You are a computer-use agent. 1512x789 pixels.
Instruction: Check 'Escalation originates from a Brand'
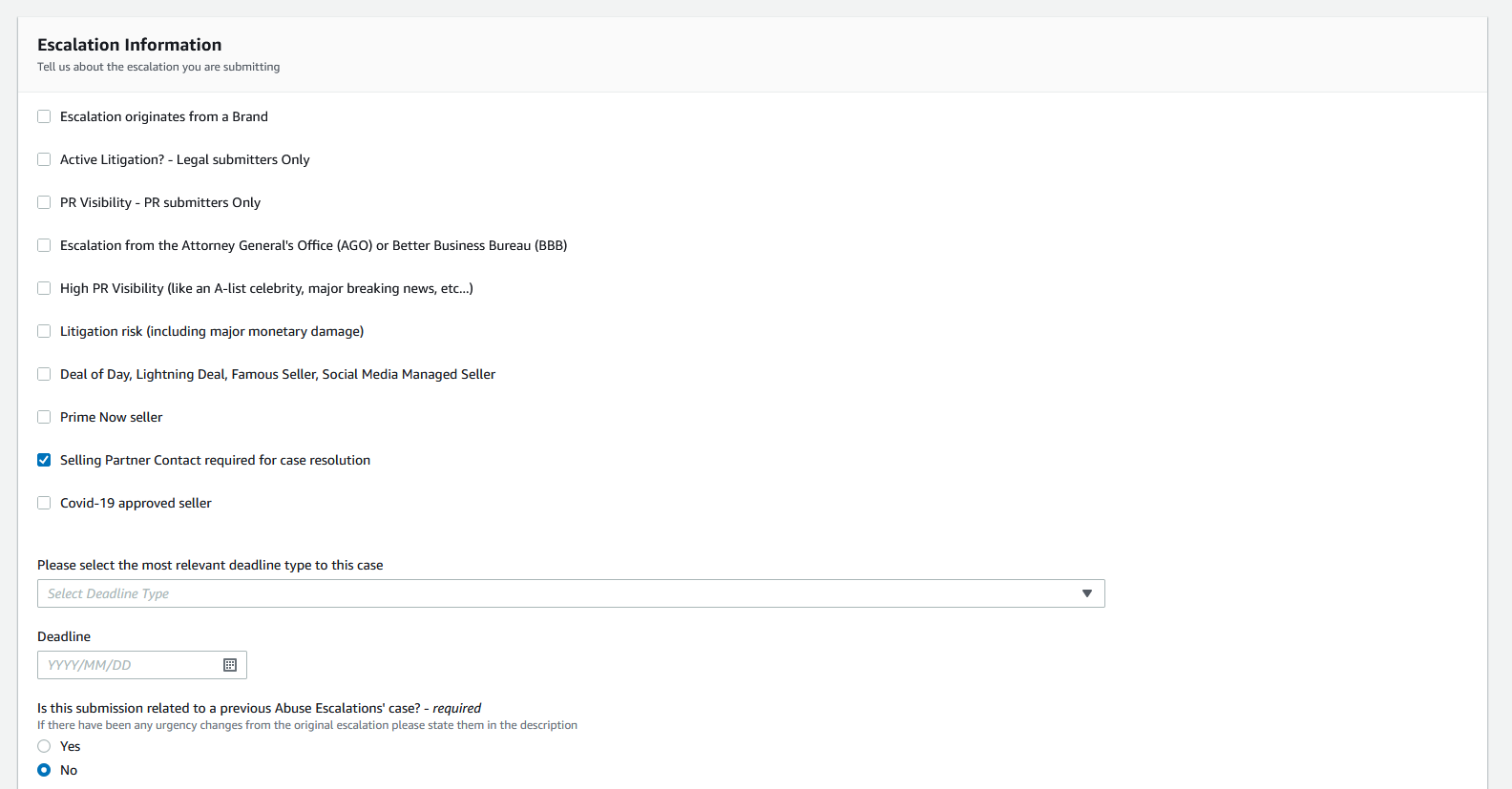point(44,116)
